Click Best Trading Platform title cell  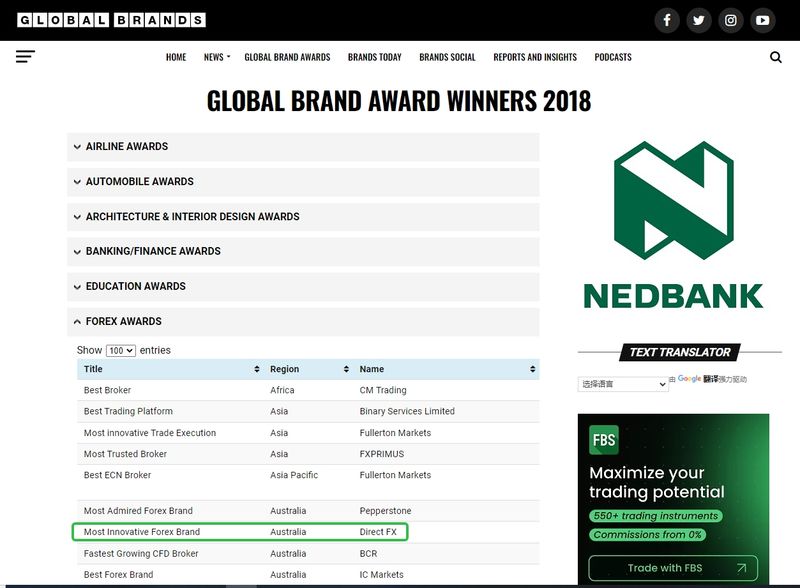tap(128, 411)
